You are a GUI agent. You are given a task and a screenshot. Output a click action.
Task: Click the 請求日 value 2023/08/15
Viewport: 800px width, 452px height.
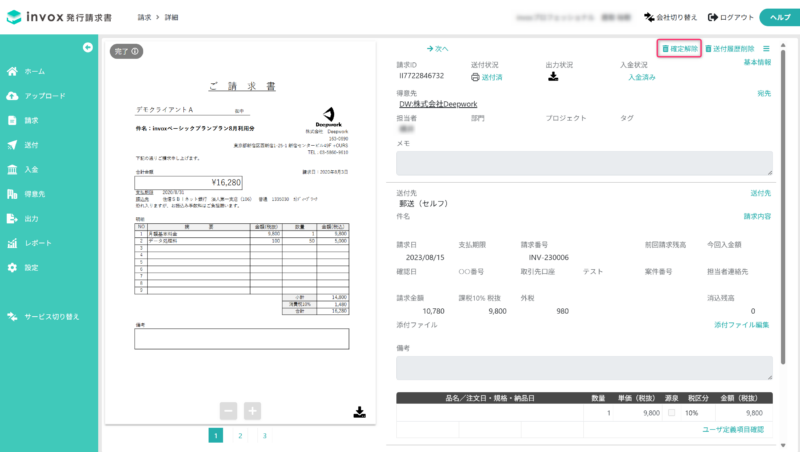(x=425, y=257)
